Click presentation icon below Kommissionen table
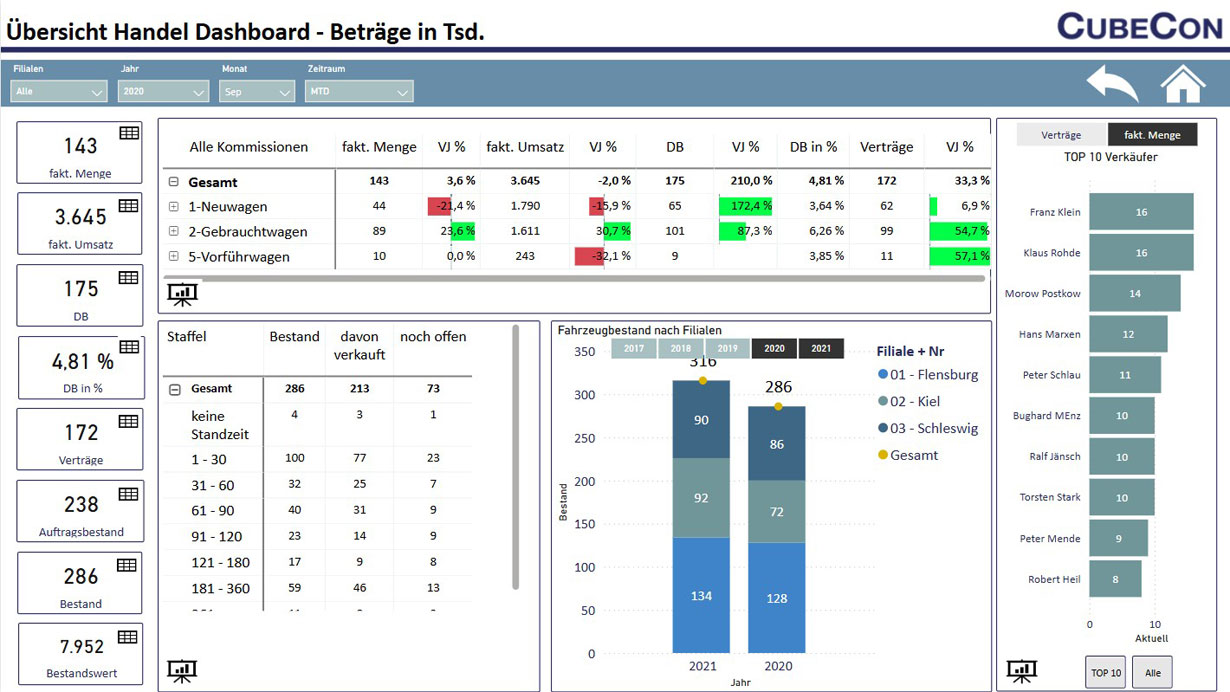Viewport: 1230px width, 692px height. 182,295
